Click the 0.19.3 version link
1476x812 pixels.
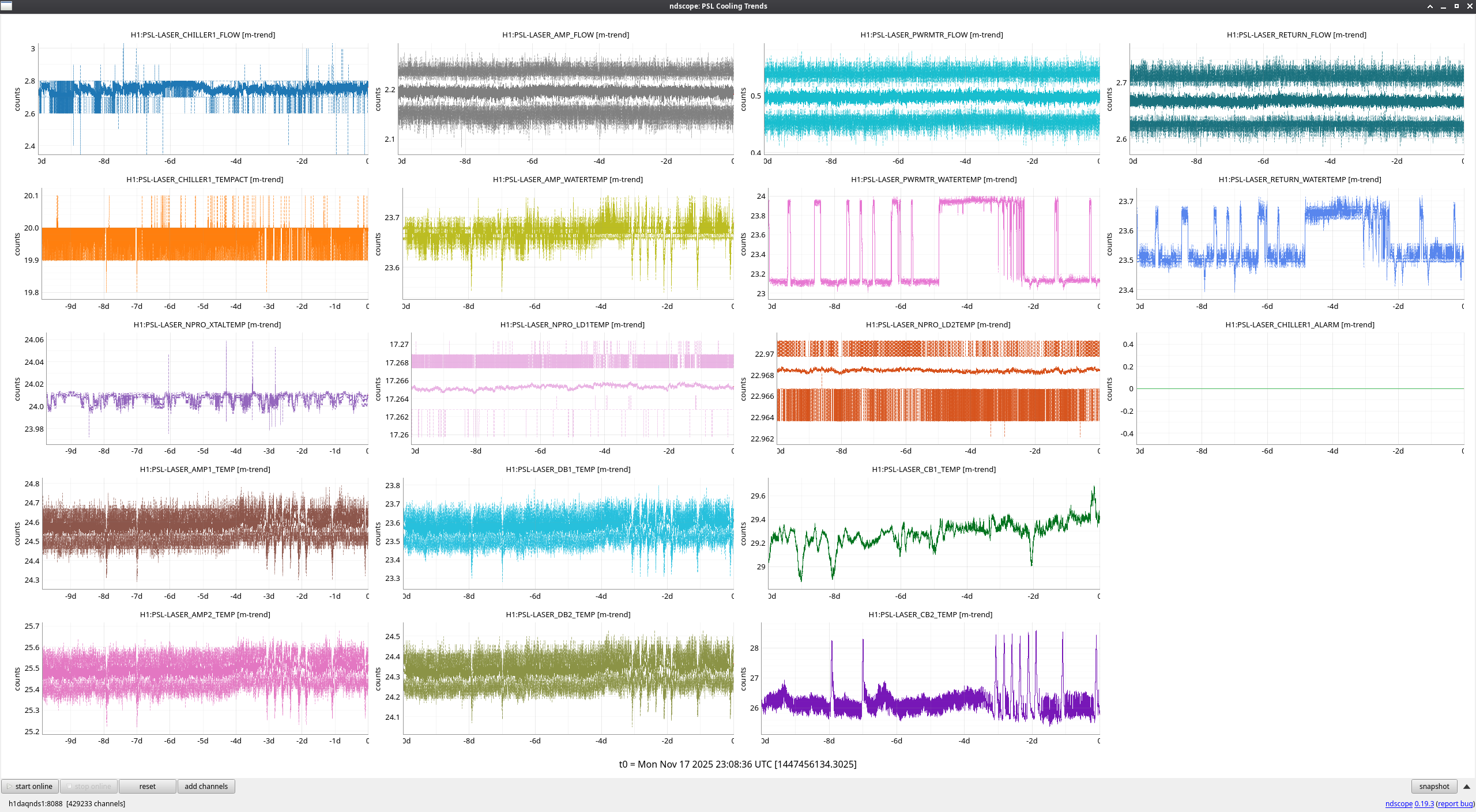[x=1424, y=803]
